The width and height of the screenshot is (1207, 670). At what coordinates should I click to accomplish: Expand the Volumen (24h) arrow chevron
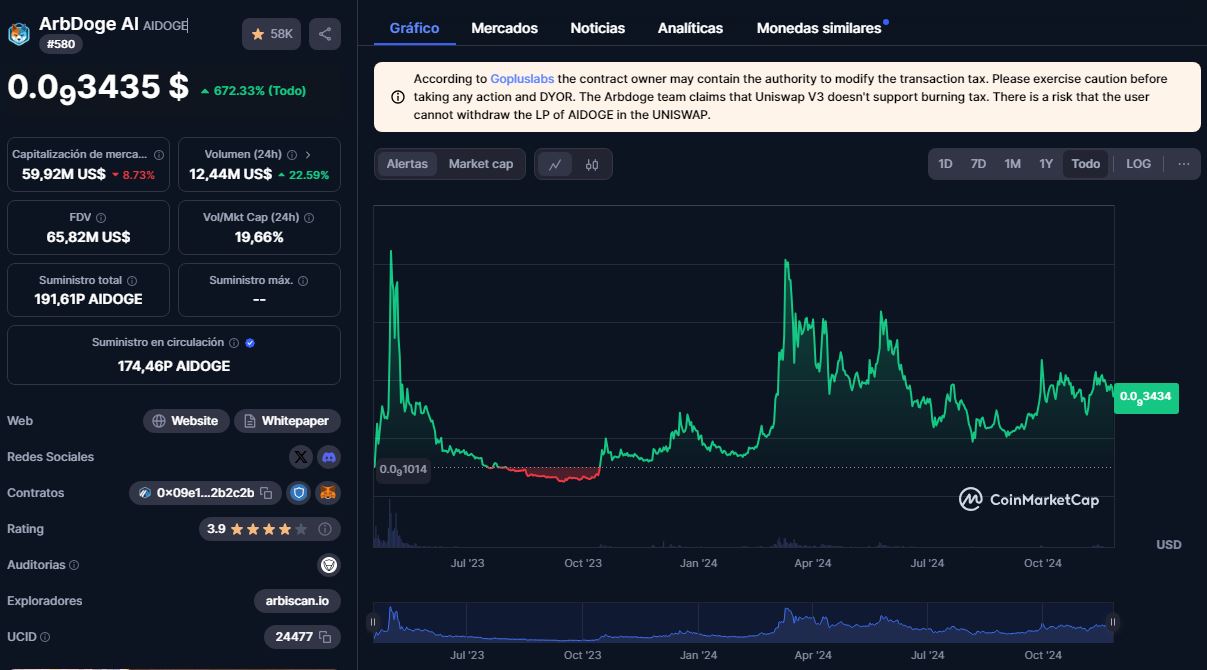308,155
